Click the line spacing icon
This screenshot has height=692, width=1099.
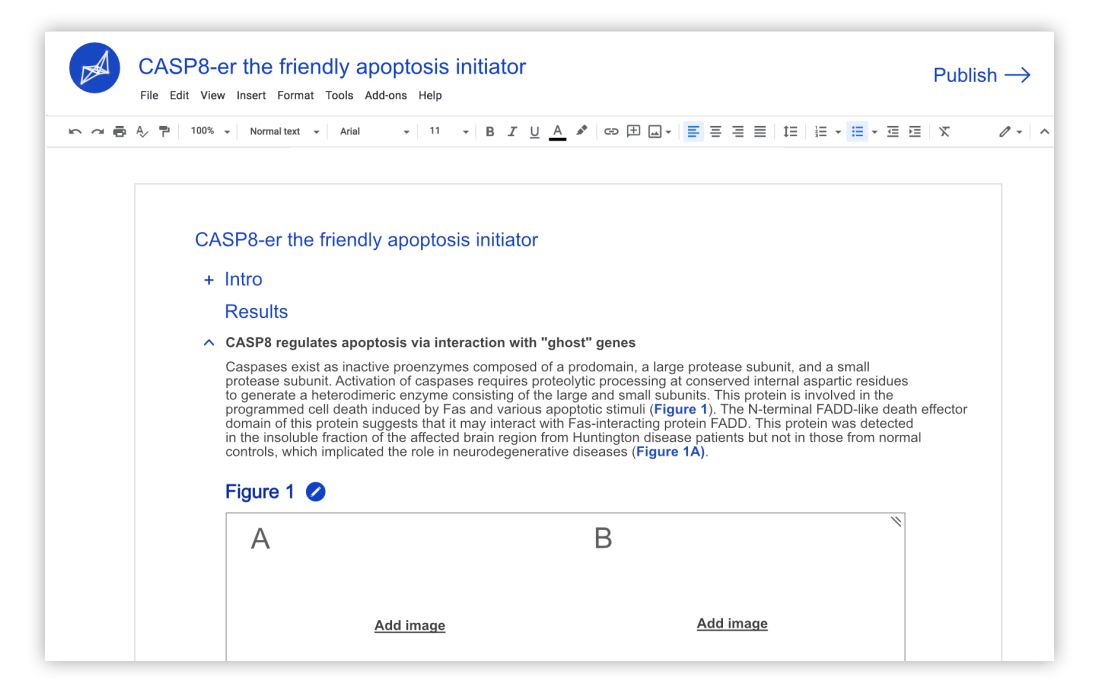[x=790, y=132]
